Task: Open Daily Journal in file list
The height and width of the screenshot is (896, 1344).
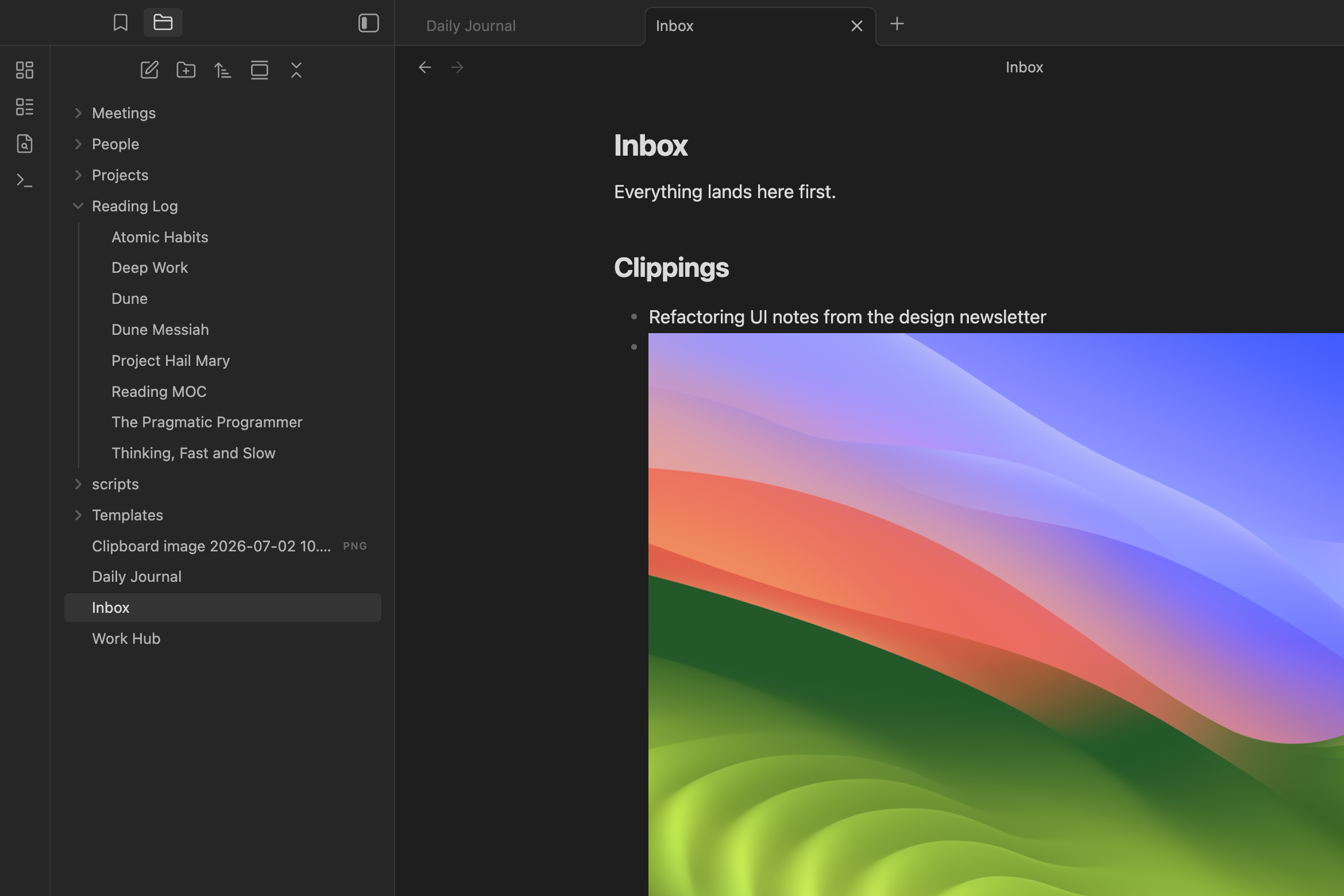Action: (223, 577)
